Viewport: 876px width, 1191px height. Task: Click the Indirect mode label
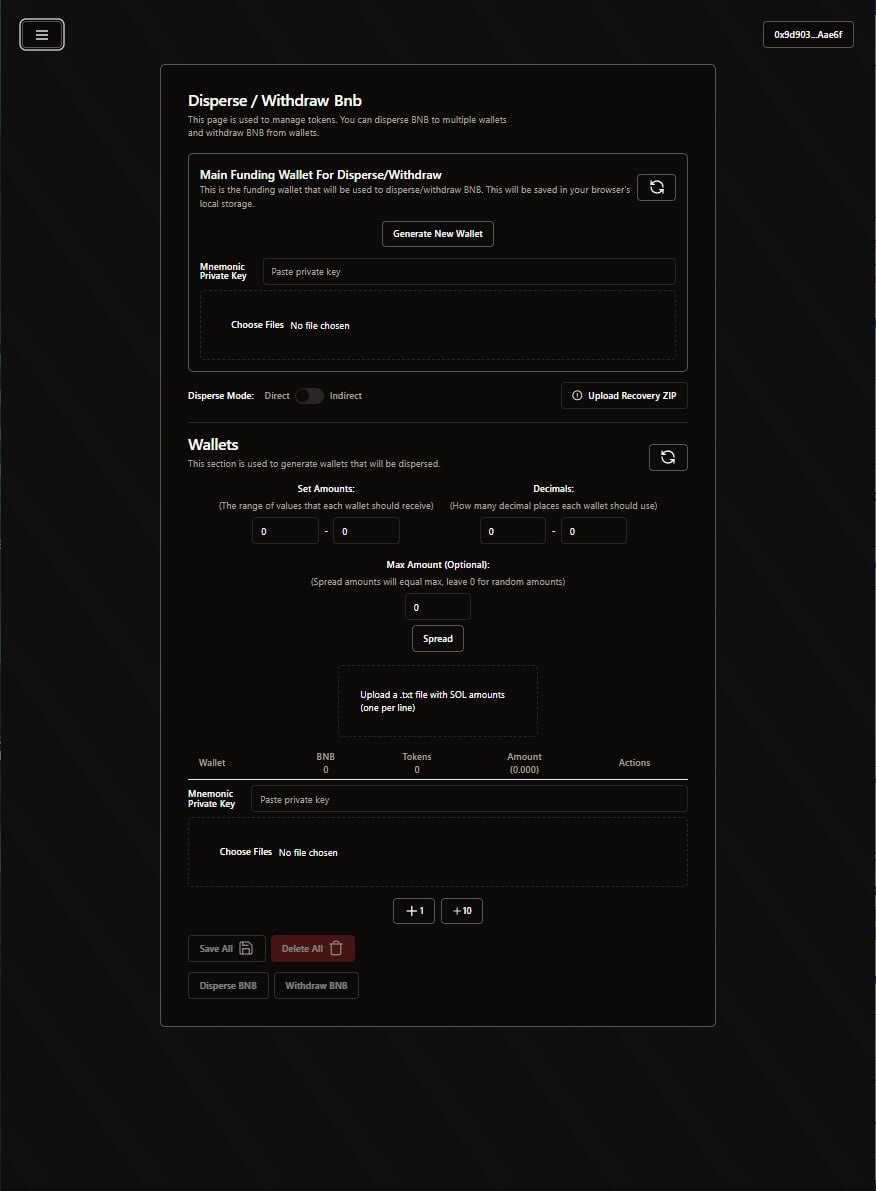pyautogui.click(x=346, y=396)
